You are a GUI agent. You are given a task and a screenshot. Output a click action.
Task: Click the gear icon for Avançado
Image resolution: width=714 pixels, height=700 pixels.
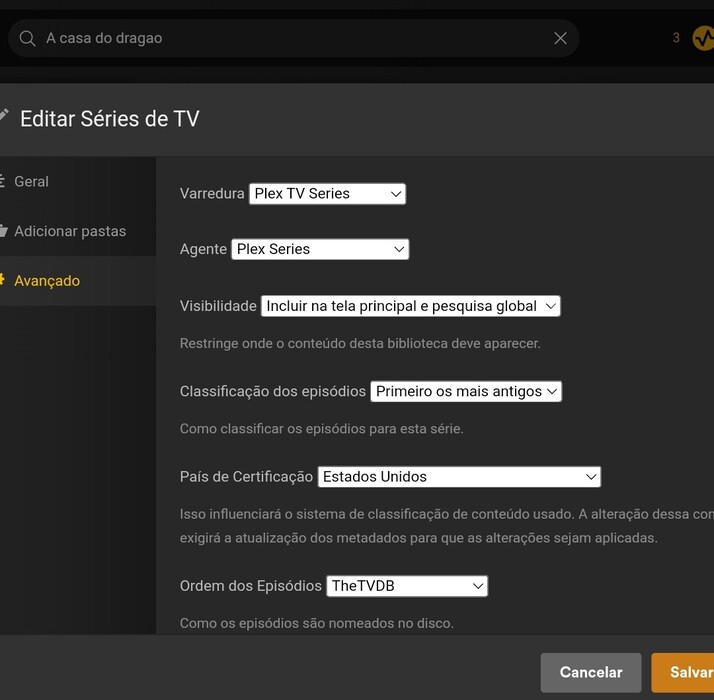click(2, 280)
